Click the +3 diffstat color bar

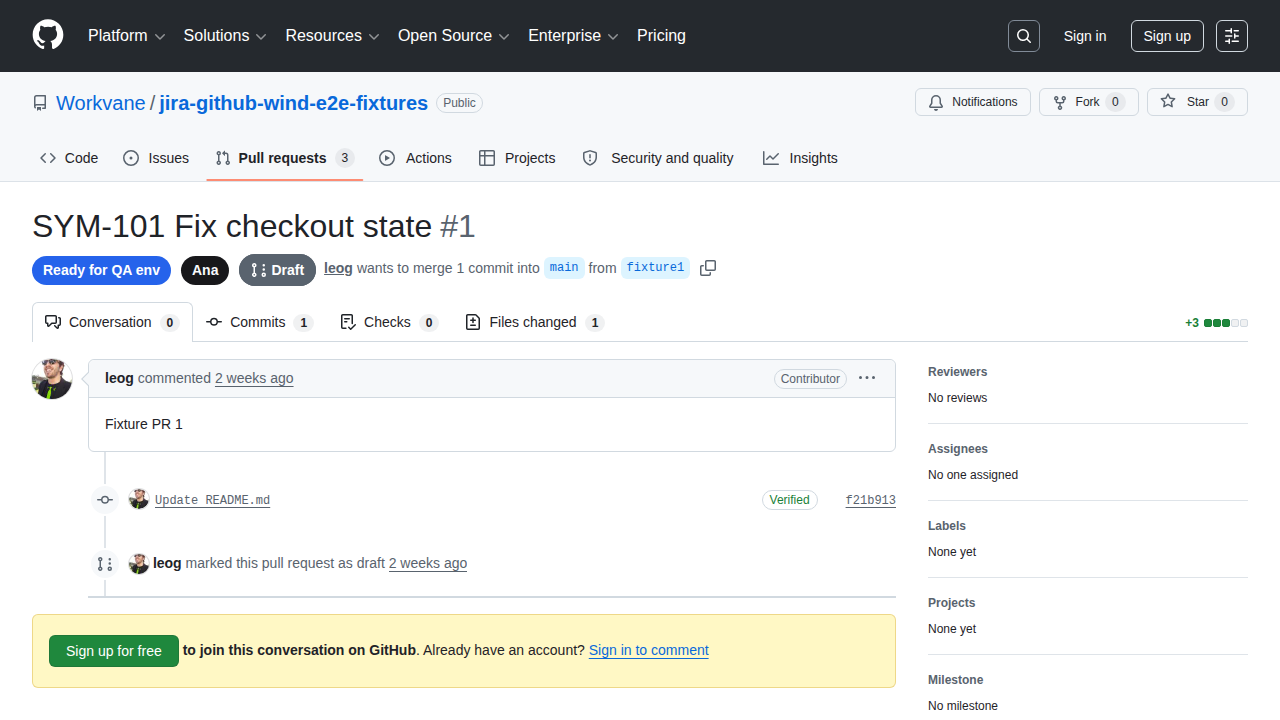pyautogui.click(x=1226, y=323)
